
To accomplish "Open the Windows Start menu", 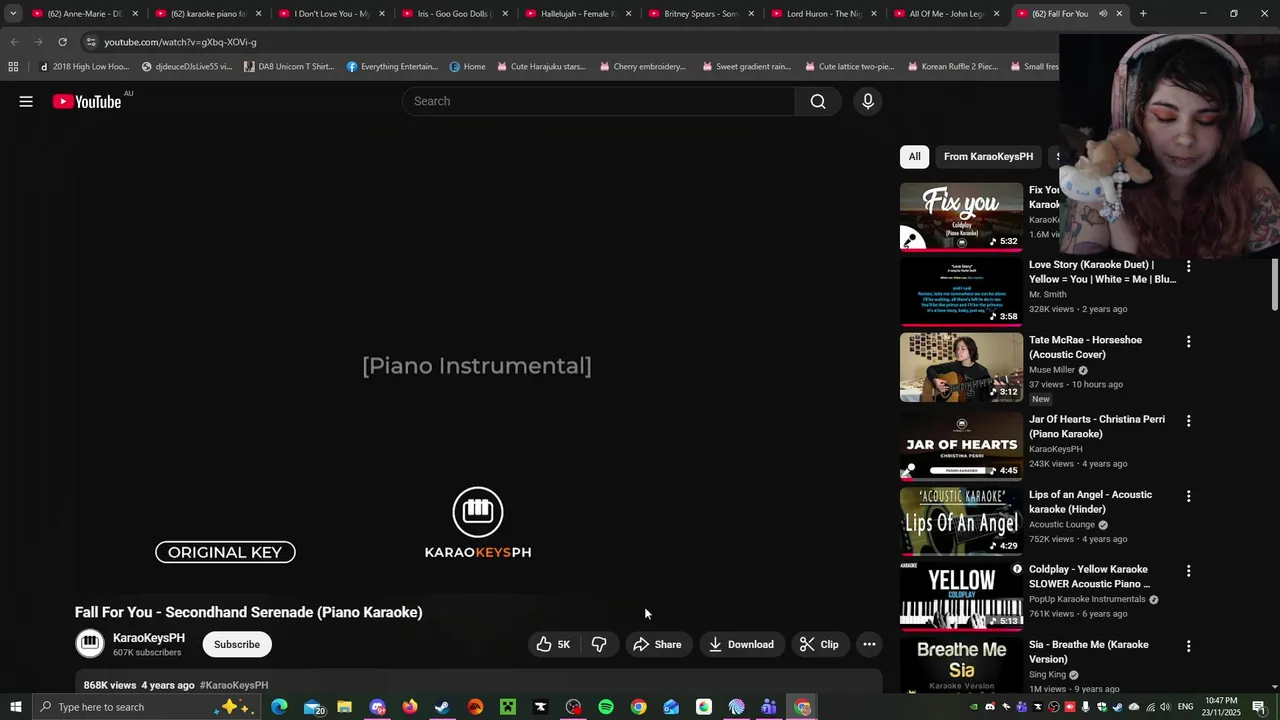I will pyautogui.click(x=16, y=707).
